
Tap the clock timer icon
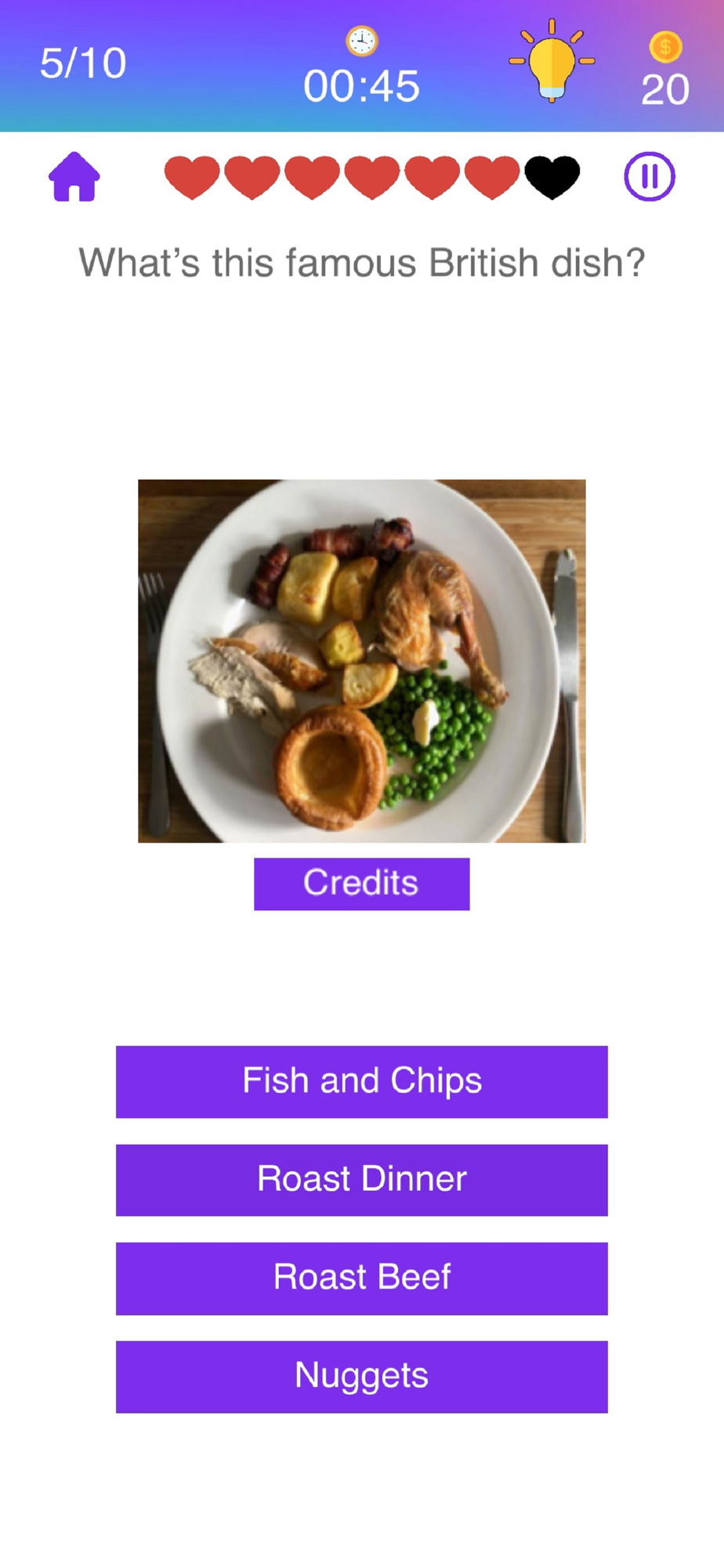[x=362, y=41]
